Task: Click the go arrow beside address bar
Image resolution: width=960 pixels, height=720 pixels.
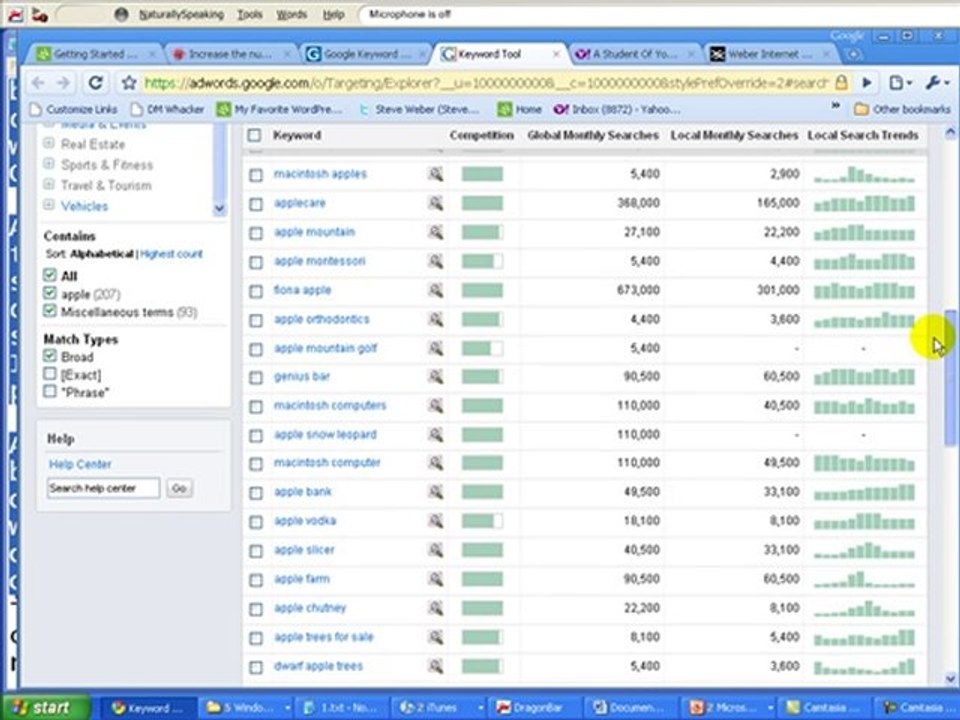Action: click(867, 82)
